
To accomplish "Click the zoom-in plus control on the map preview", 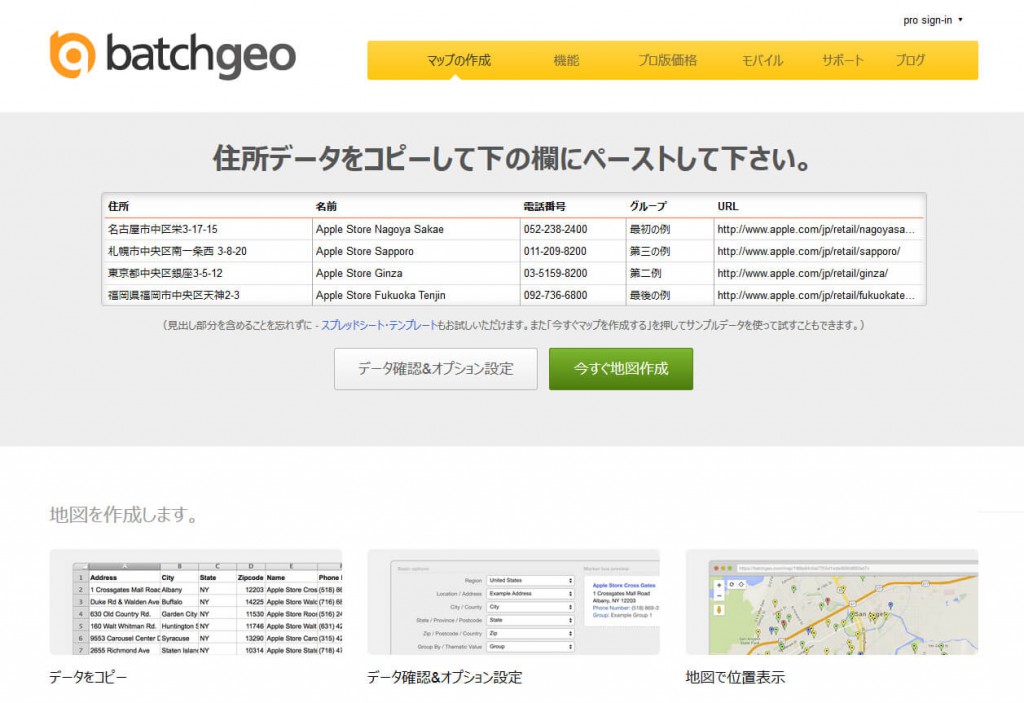I will coord(718,584).
